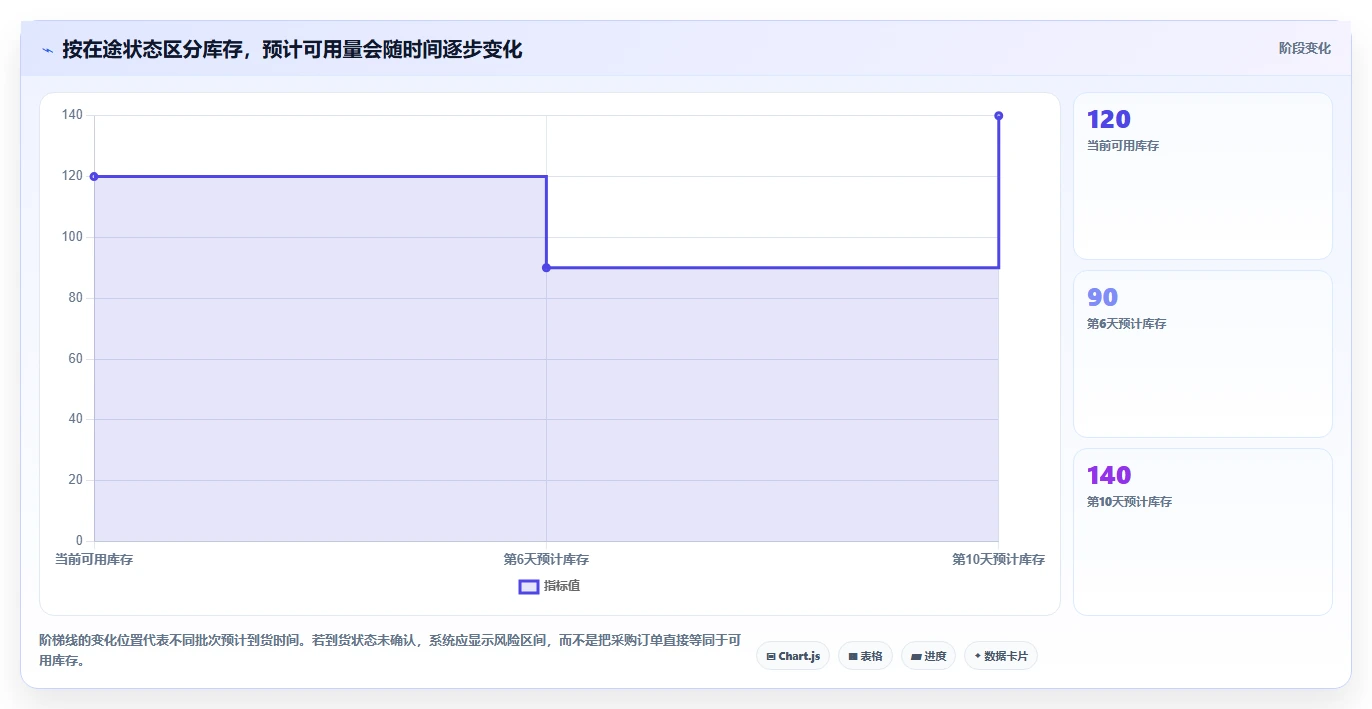Click the 第10天预计库存 card caption
The width and height of the screenshot is (1372, 709).
pyautogui.click(x=1129, y=502)
